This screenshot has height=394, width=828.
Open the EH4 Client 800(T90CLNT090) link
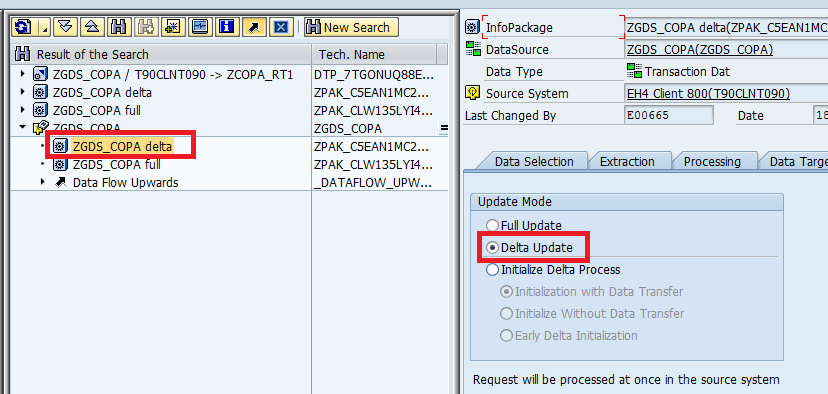708,93
